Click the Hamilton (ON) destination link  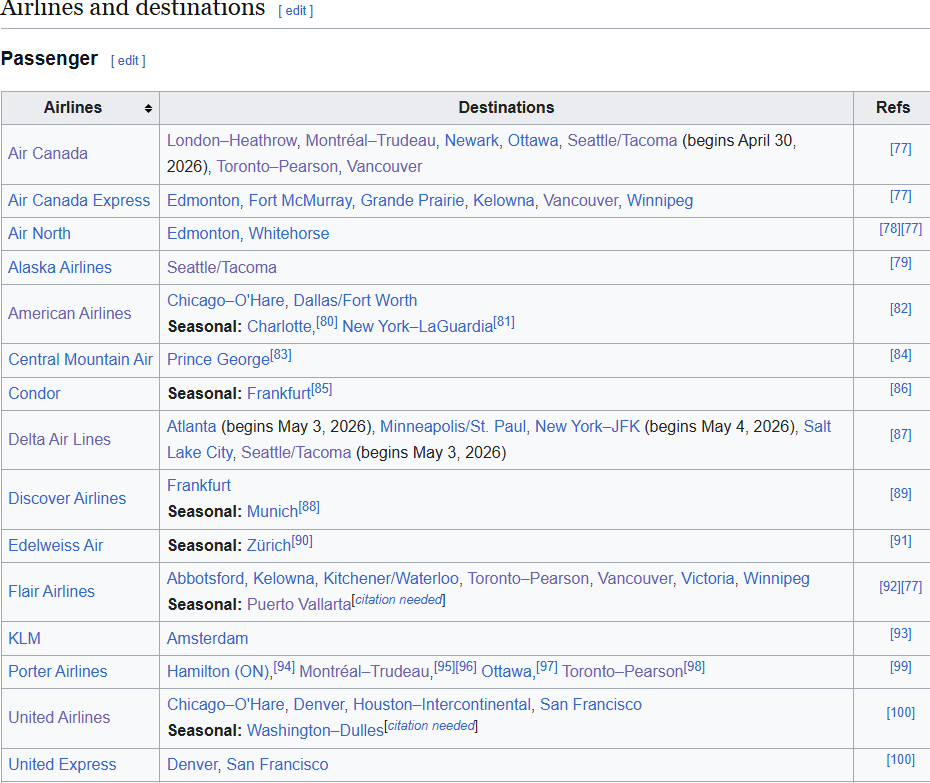point(218,671)
